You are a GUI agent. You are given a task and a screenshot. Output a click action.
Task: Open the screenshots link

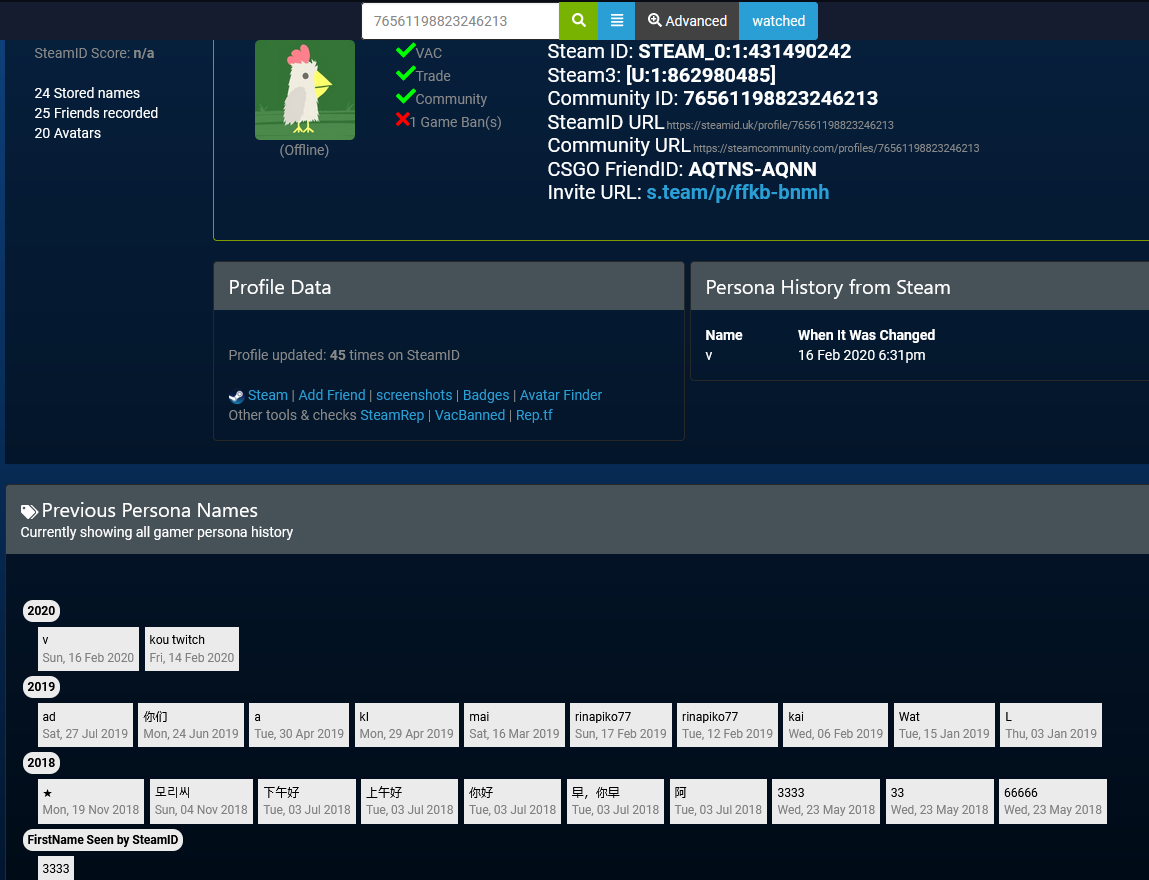pyautogui.click(x=414, y=395)
